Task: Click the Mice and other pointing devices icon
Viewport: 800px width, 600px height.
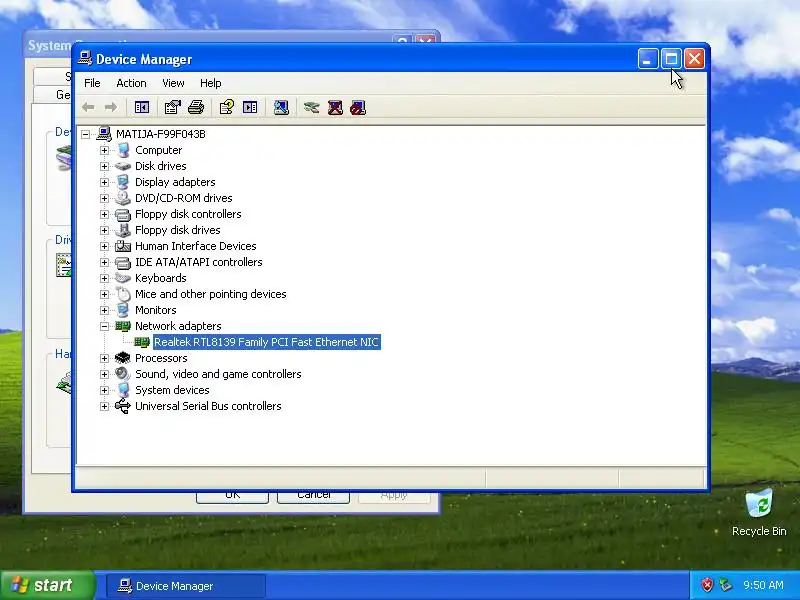Action: (123, 294)
